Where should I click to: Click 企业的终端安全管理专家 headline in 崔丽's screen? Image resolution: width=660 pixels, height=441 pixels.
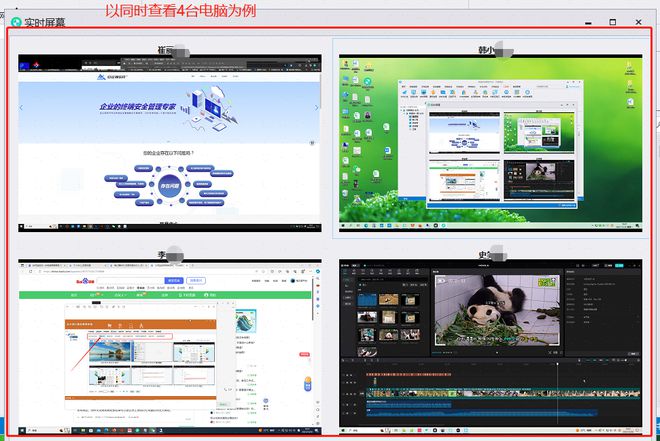point(138,106)
